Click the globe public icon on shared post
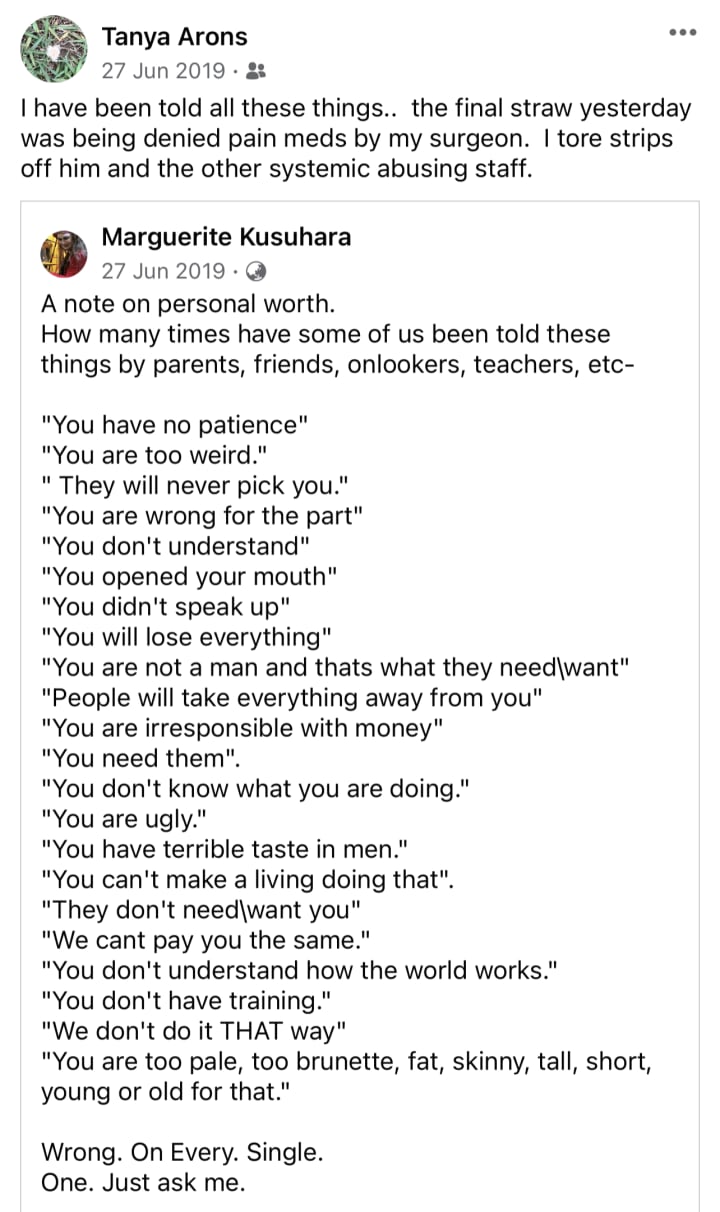Image resolution: width=720 pixels, height=1212 pixels. point(256,271)
